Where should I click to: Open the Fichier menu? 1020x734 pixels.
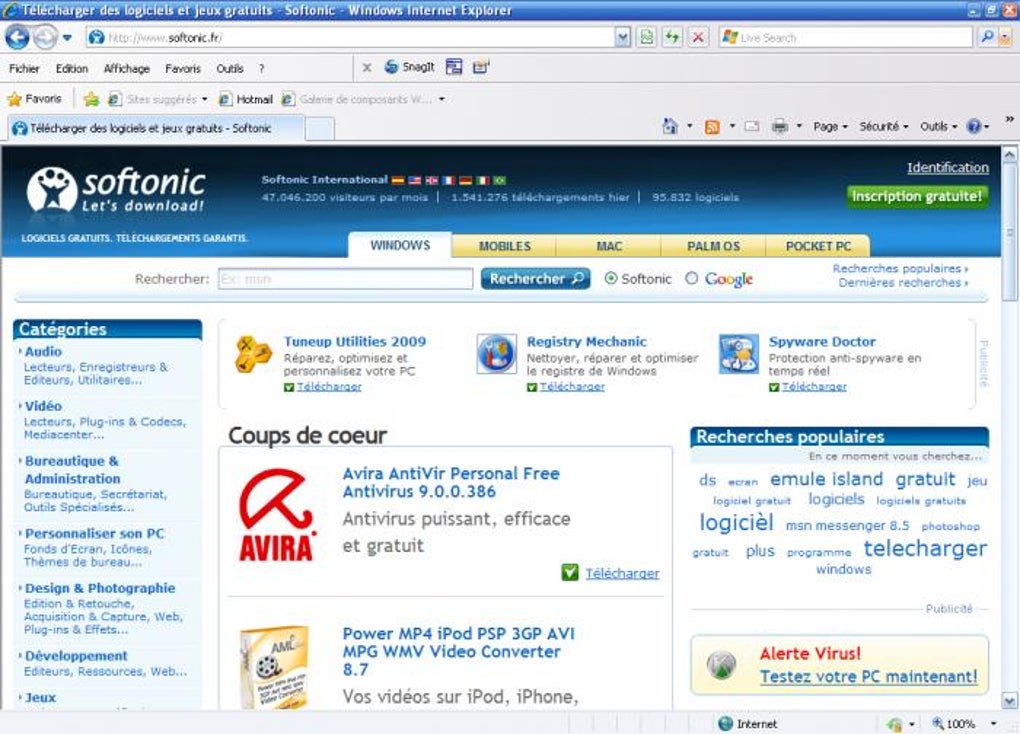click(24, 68)
